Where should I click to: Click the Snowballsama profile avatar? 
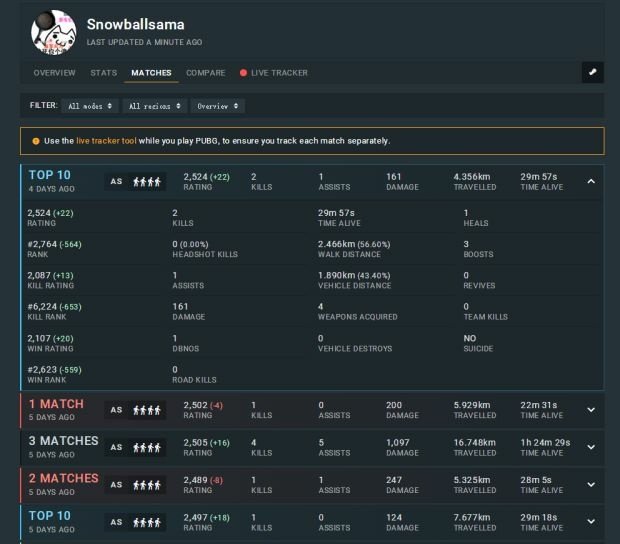tap(53, 32)
